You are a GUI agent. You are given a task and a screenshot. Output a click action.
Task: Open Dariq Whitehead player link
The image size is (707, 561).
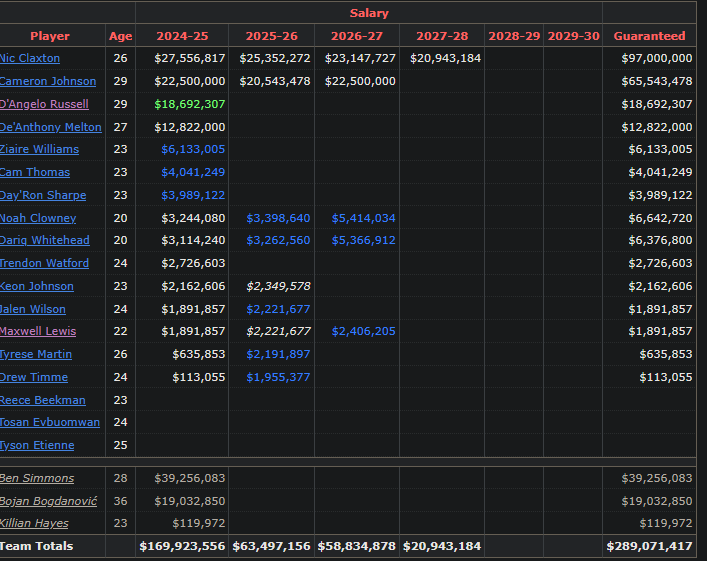pos(45,240)
